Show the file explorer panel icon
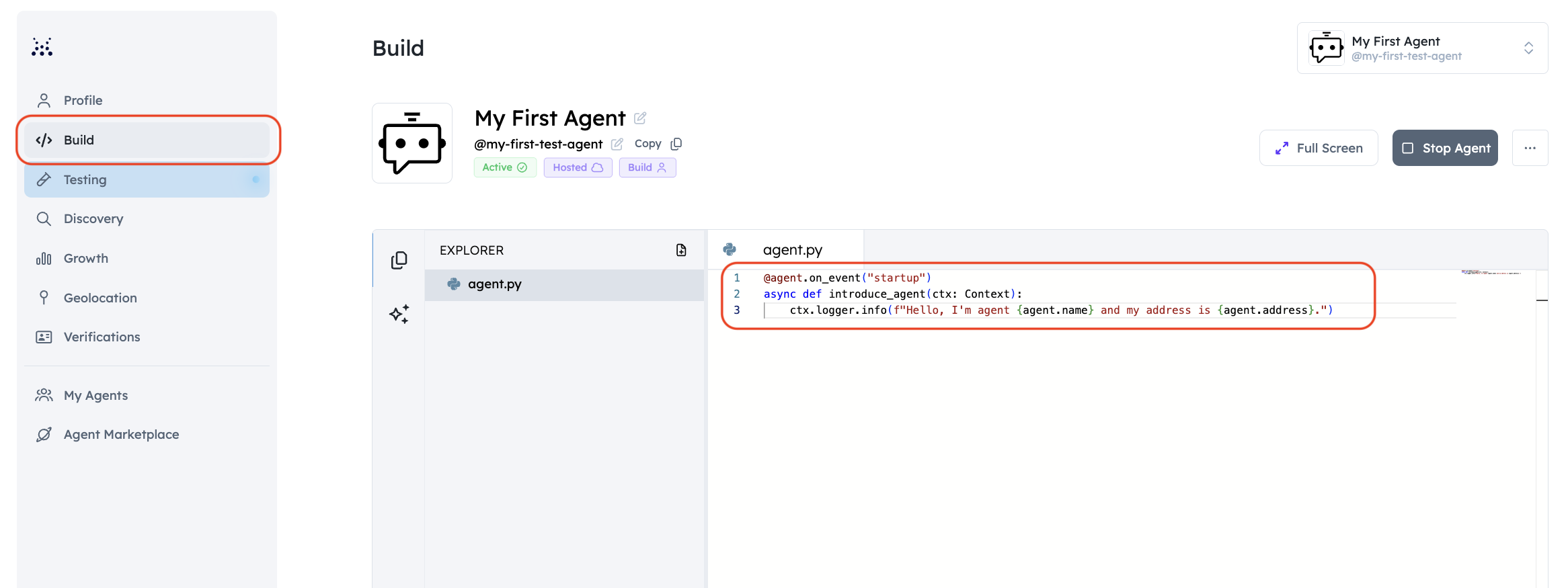Image resolution: width=1568 pixels, height=588 pixels. [399, 260]
